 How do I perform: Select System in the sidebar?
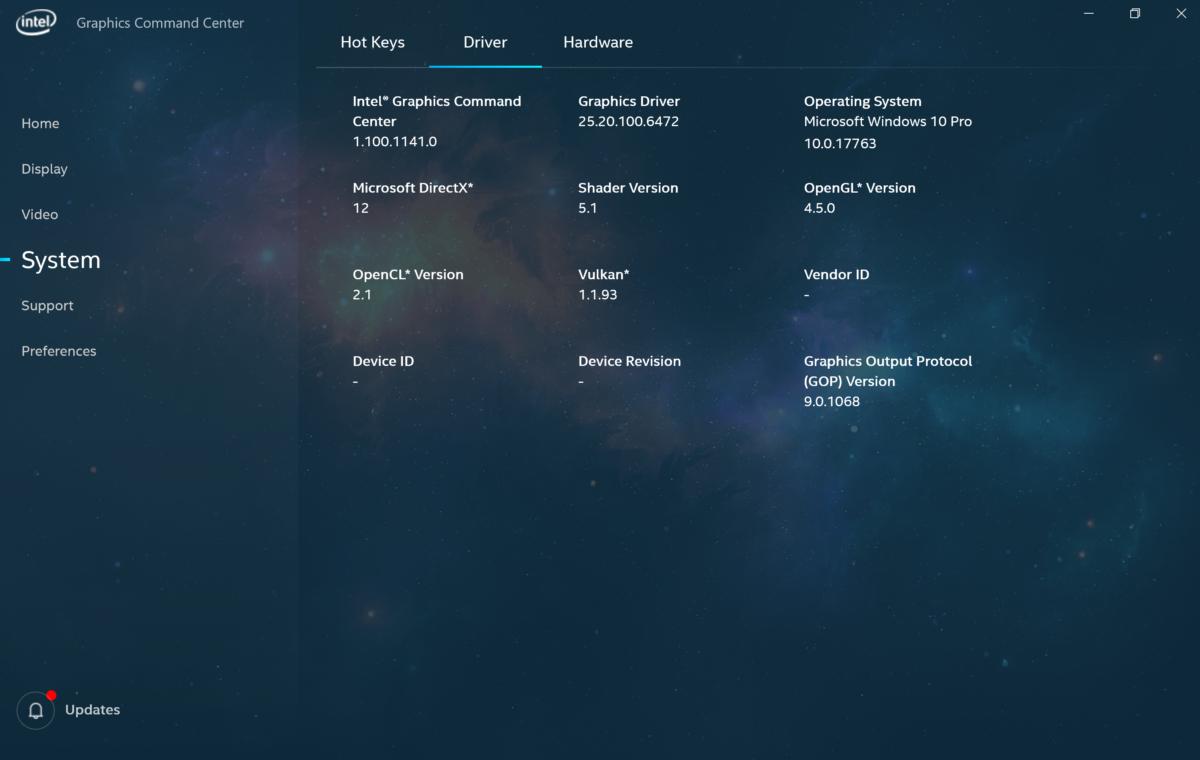pyautogui.click(x=61, y=260)
